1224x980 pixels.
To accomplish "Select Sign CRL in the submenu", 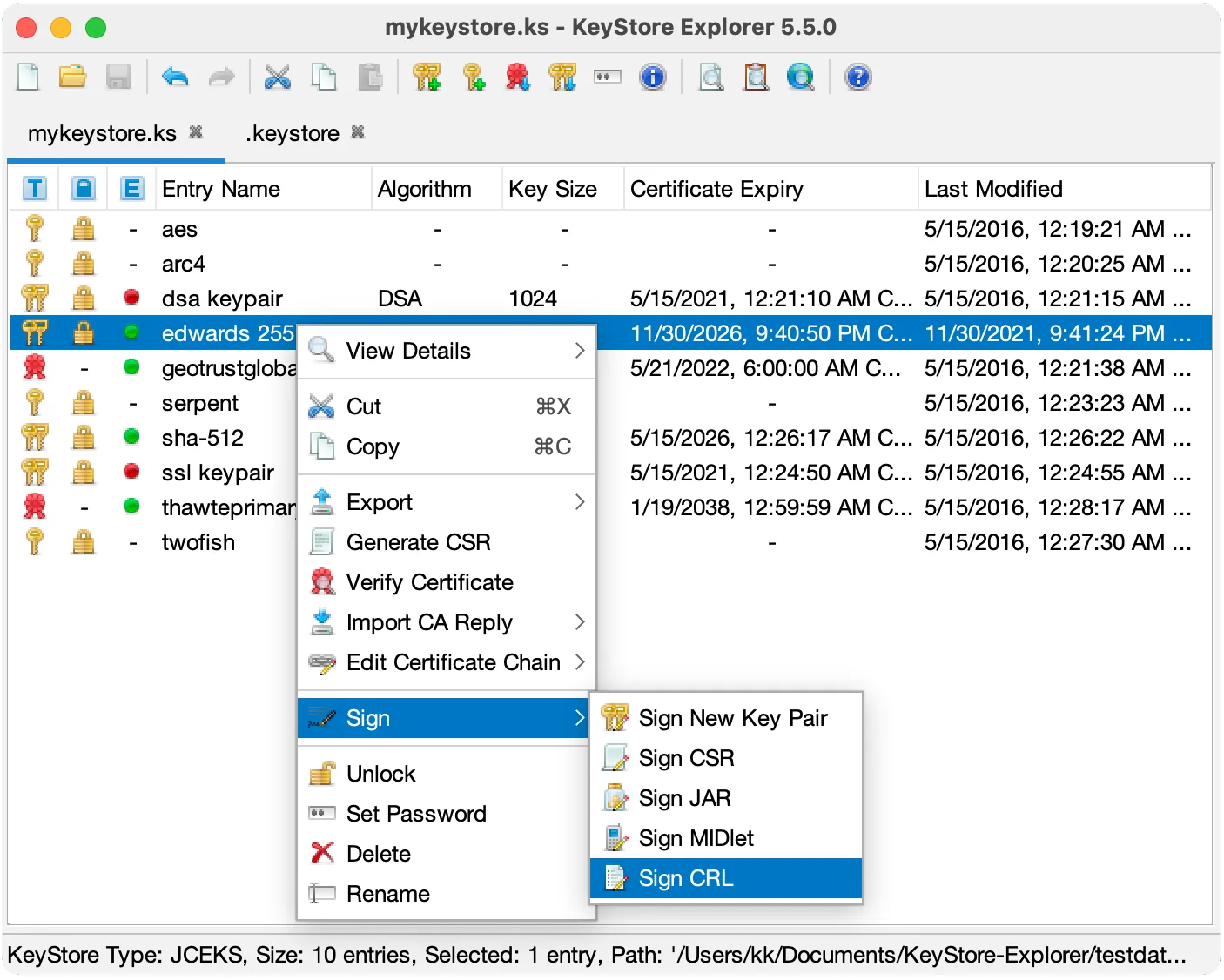I will point(726,878).
